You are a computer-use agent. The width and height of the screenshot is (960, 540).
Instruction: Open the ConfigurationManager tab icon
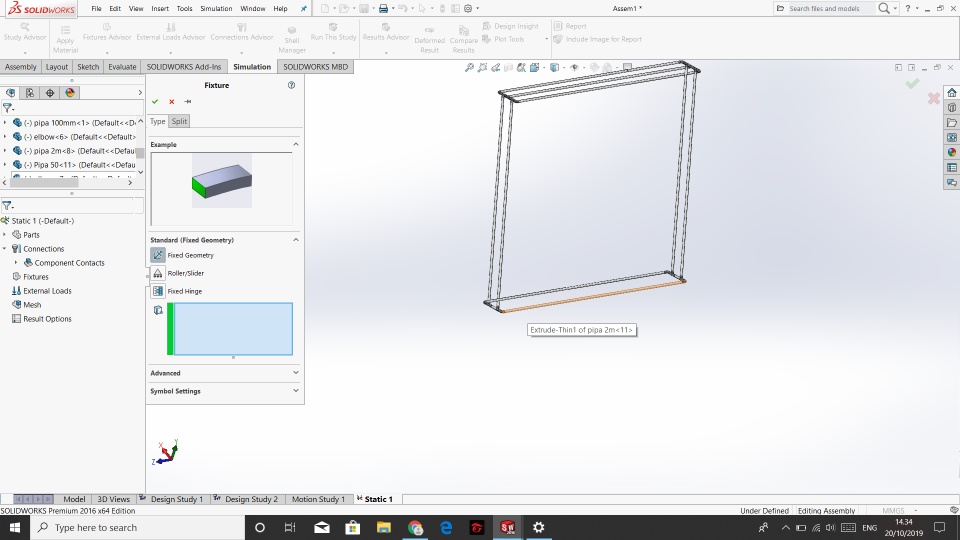30,93
